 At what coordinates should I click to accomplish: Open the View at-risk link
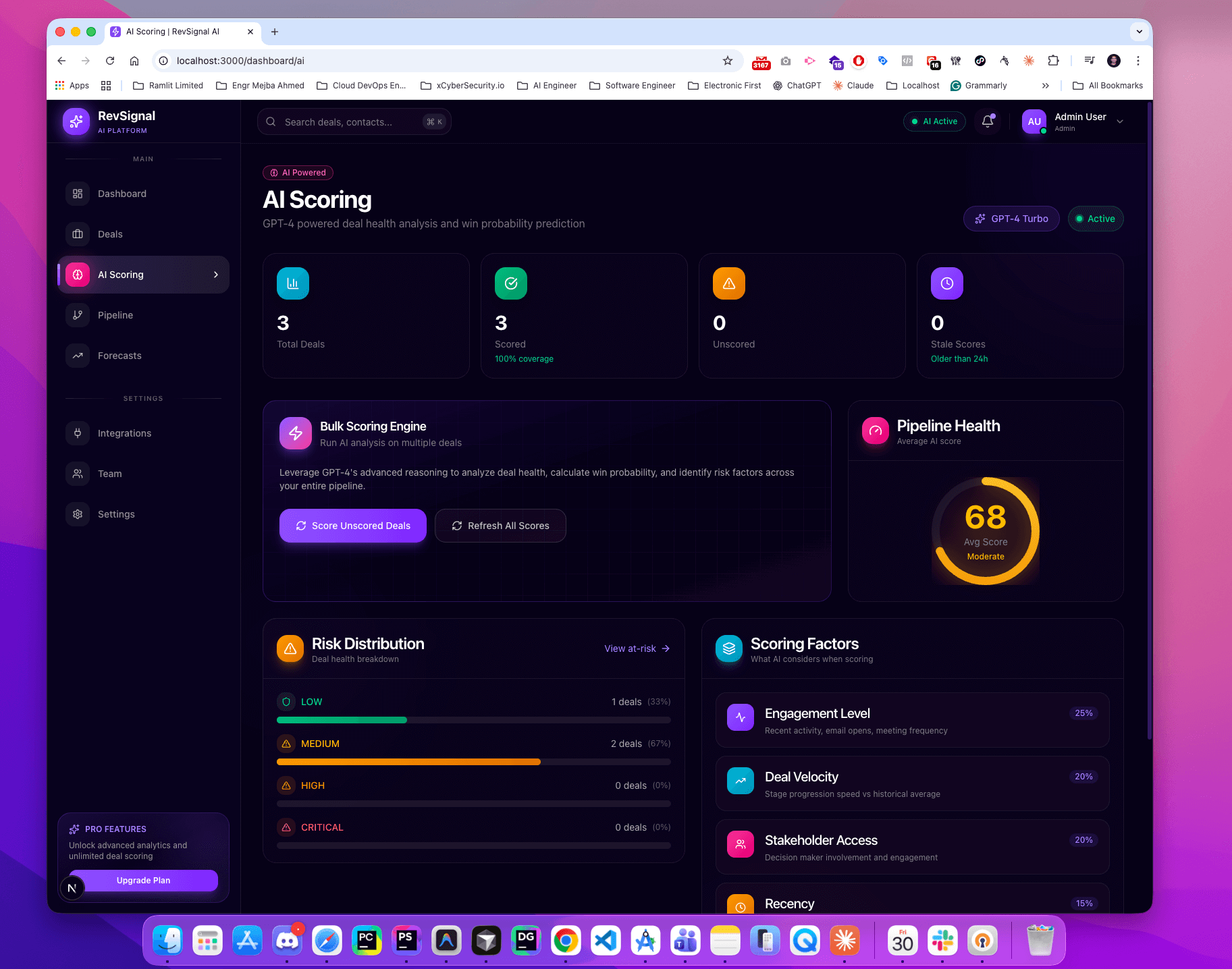(x=635, y=648)
